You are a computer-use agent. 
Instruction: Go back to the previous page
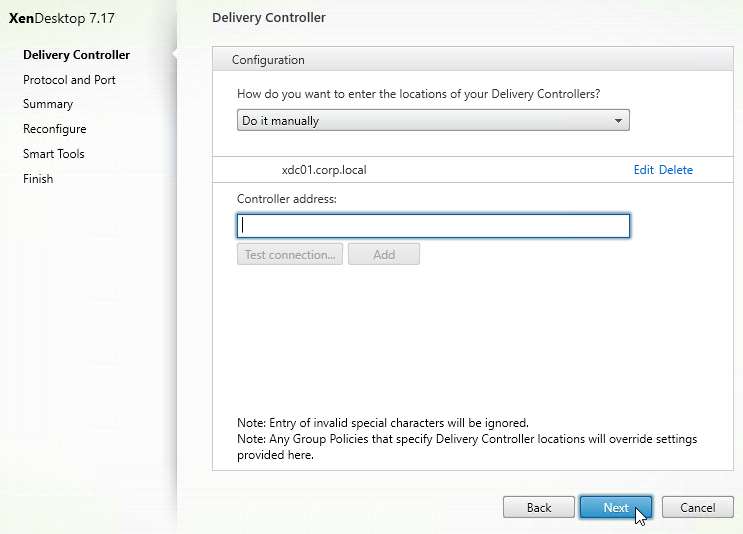click(539, 507)
